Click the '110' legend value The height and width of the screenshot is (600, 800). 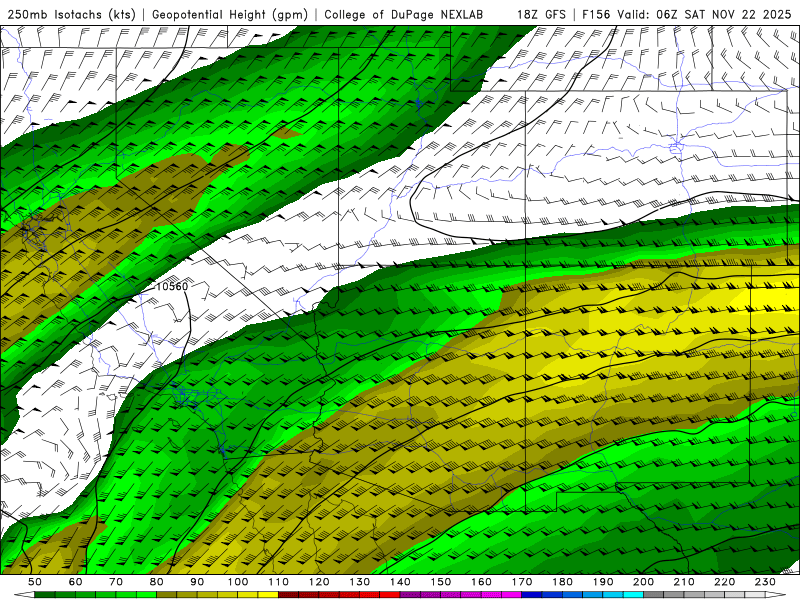pos(279,582)
